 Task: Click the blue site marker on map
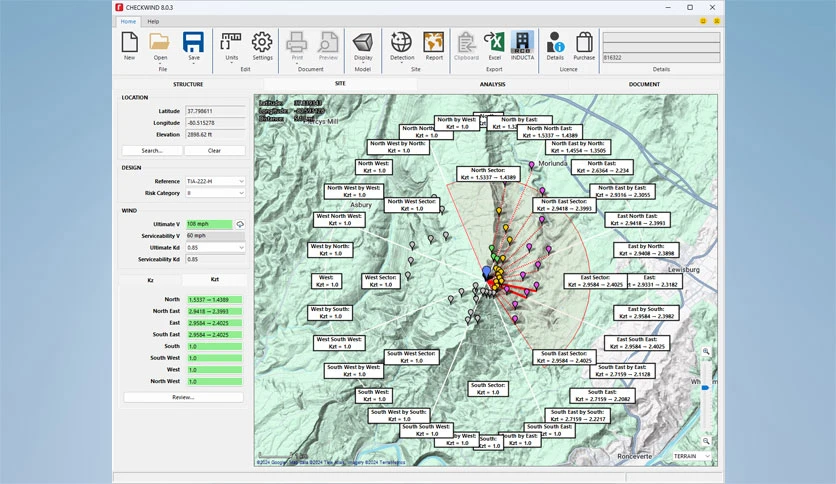[486, 272]
